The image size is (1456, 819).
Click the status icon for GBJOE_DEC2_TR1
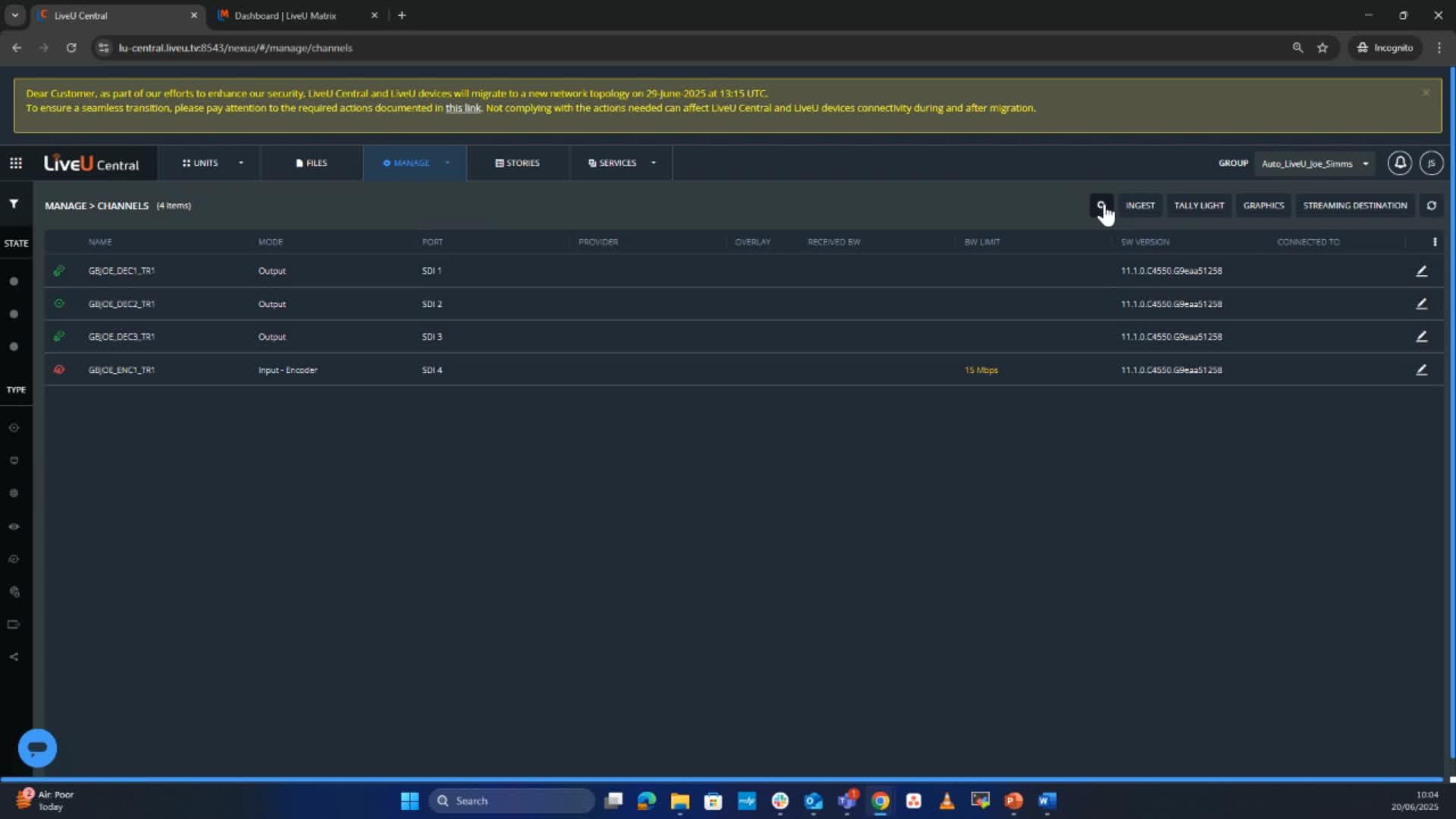pyautogui.click(x=59, y=304)
